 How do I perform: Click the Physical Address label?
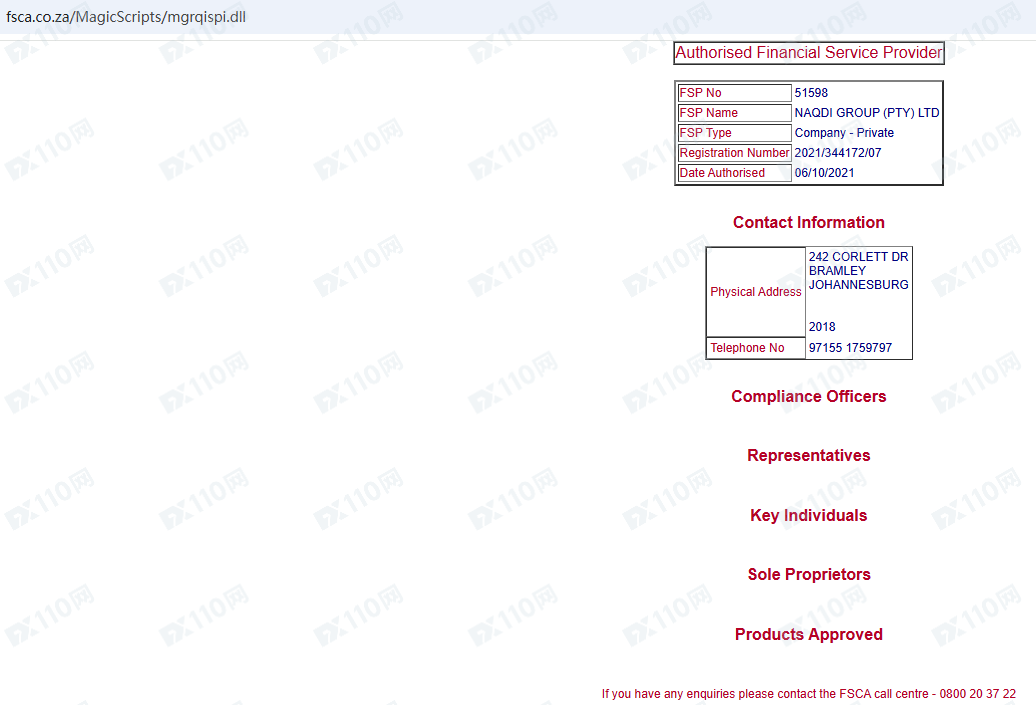[756, 292]
